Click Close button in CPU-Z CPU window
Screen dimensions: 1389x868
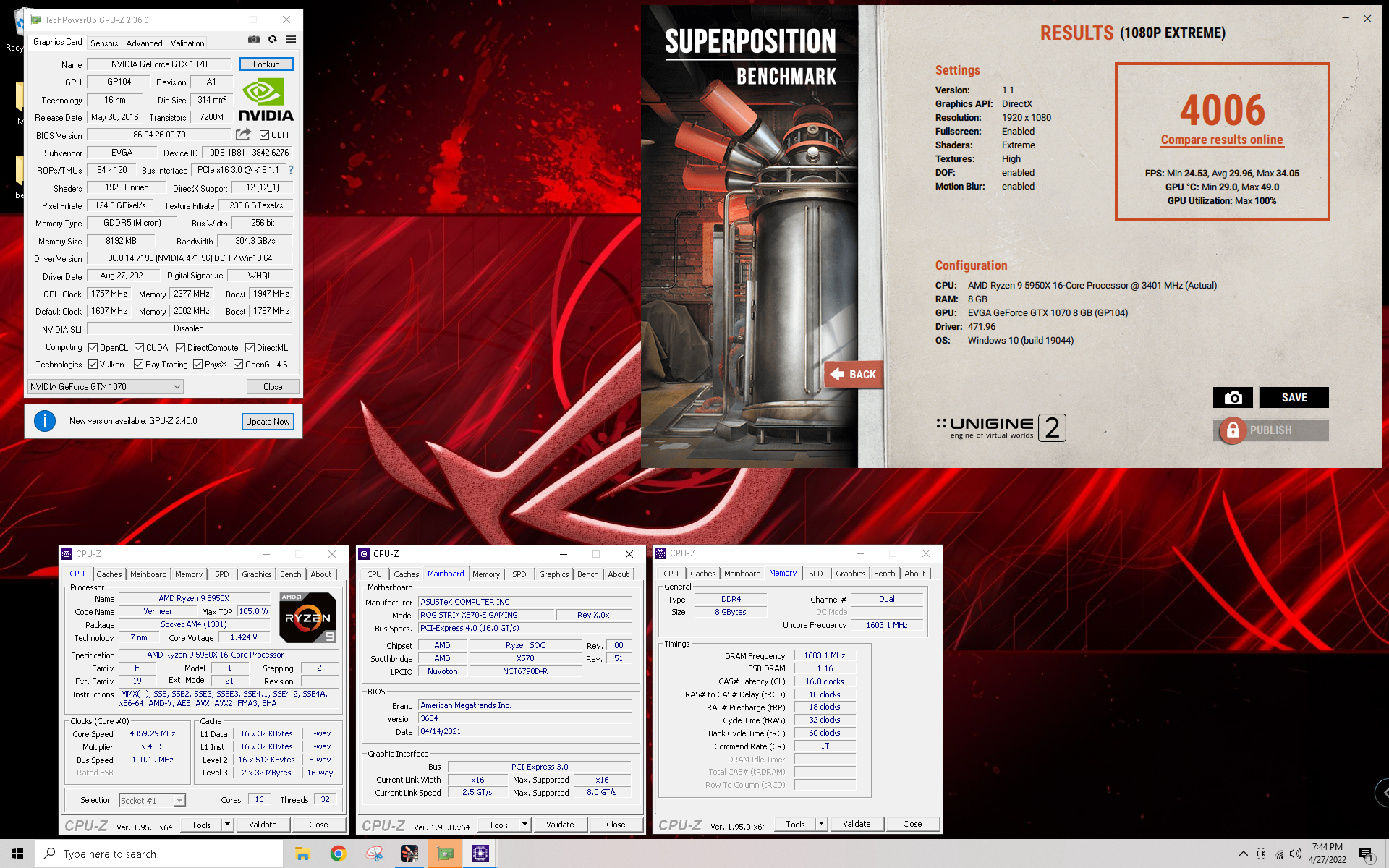click(x=318, y=825)
